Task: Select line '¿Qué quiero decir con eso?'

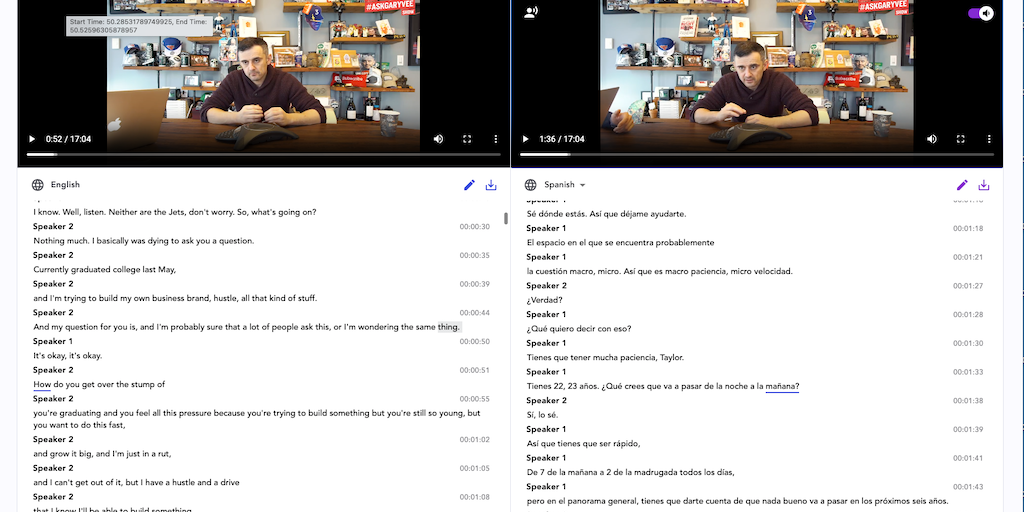Action: 579,328
